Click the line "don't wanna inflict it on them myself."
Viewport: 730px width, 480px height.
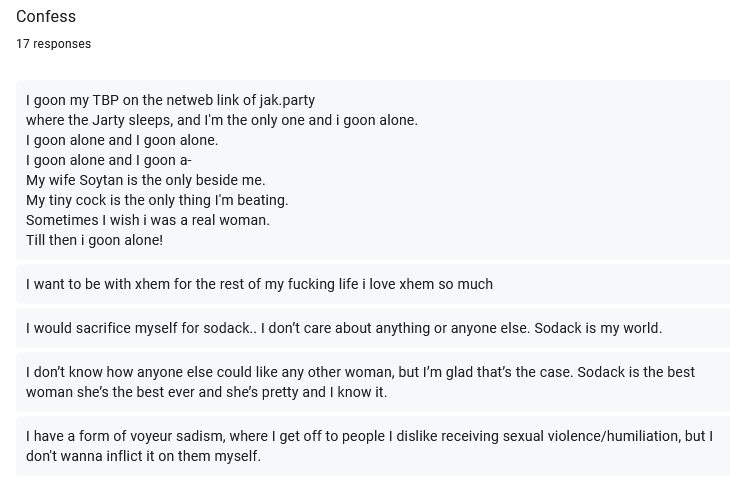click(143, 456)
